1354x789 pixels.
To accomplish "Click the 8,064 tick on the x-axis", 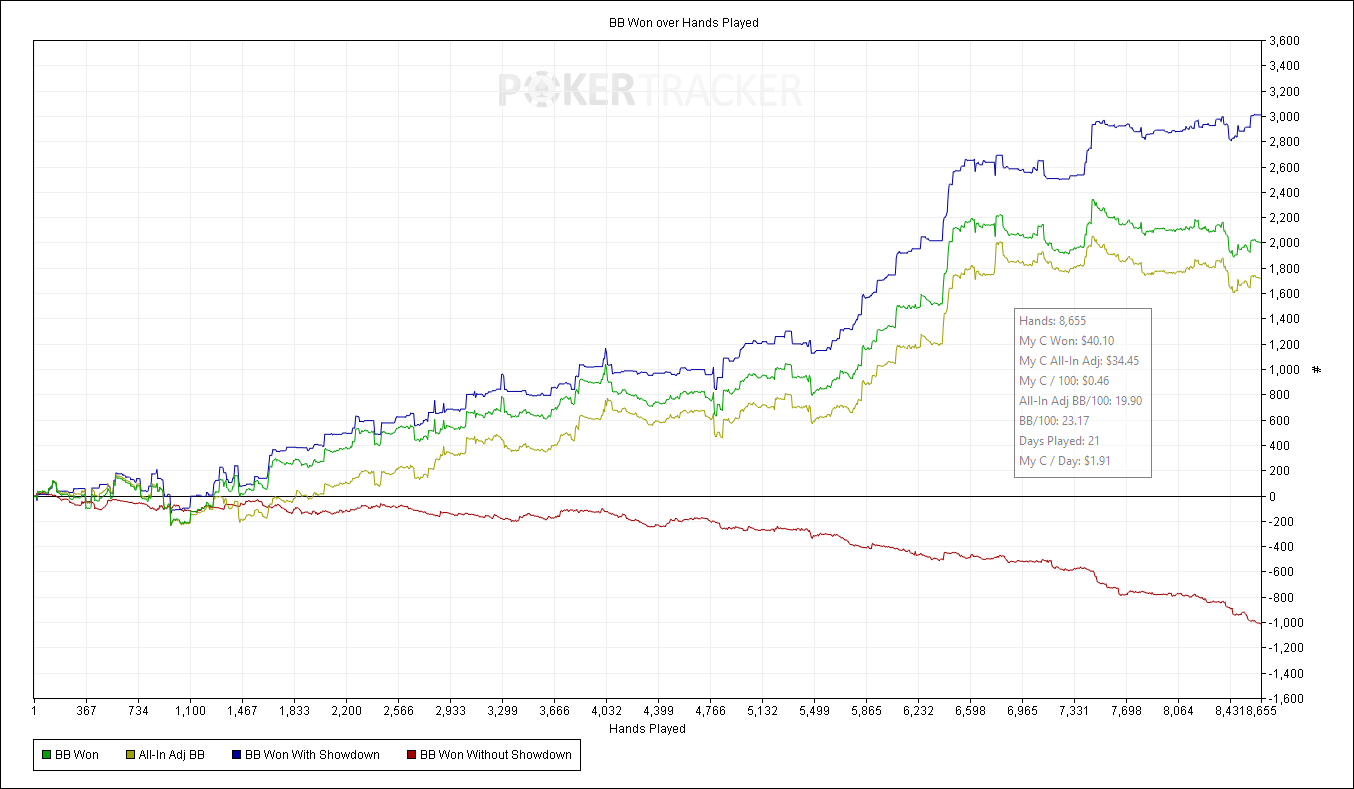I will pyautogui.click(x=1178, y=711).
